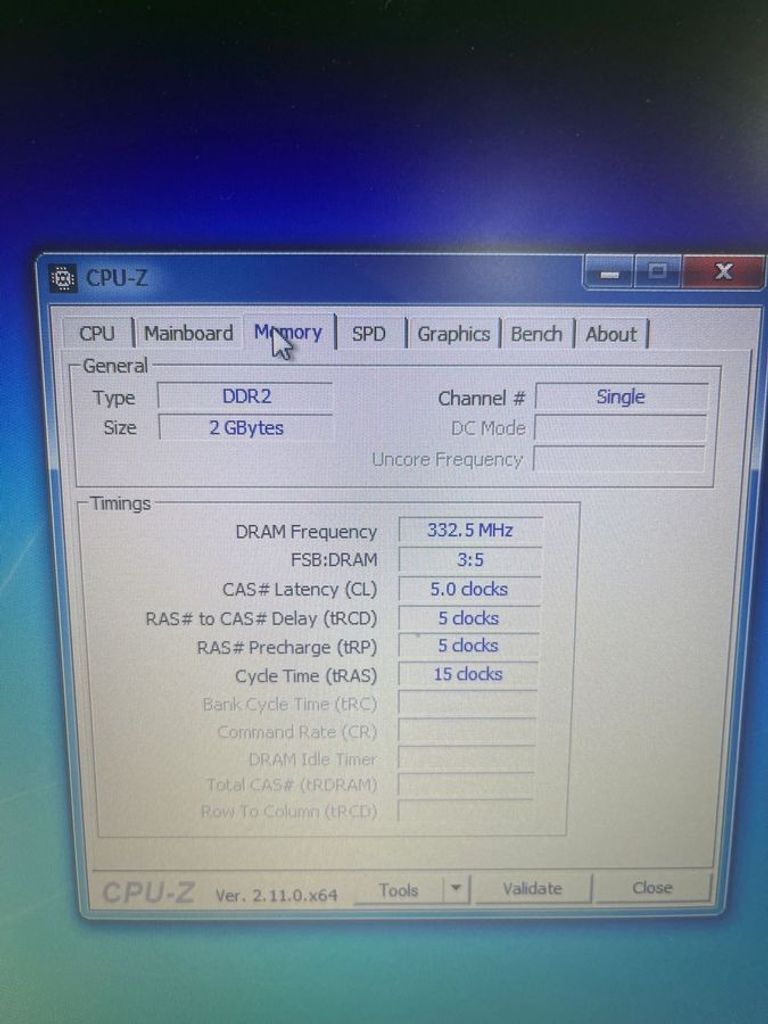Click the CPU-Z title text
The width and height of the screenshot is (768, 1024).
pos(117,278)
